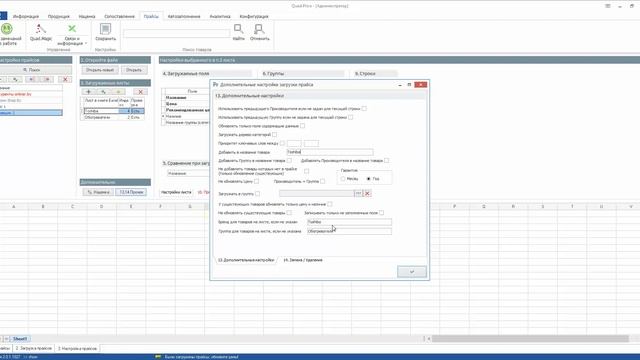Confirm dialog with the checkmark button
The height and width of the screenshot is (360, 640).
(x=412, y=272)
